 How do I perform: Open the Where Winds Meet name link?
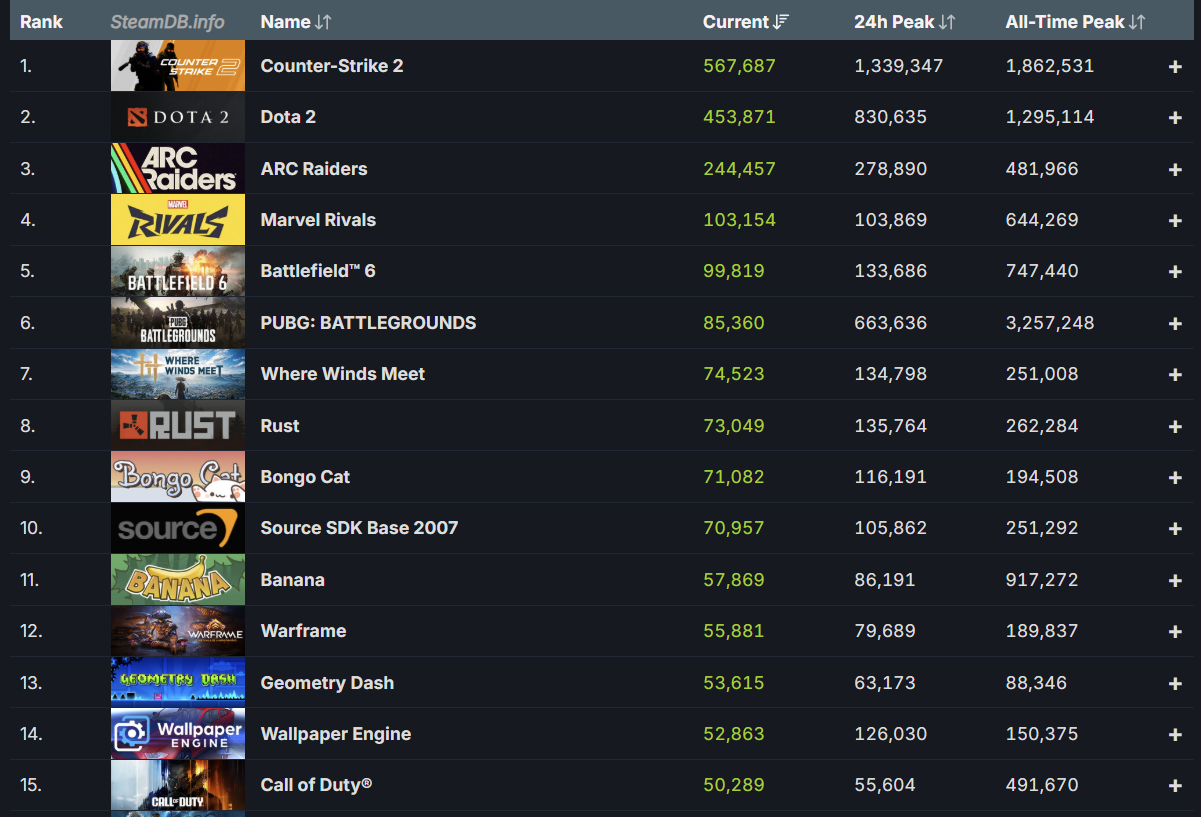pos(343,374)
